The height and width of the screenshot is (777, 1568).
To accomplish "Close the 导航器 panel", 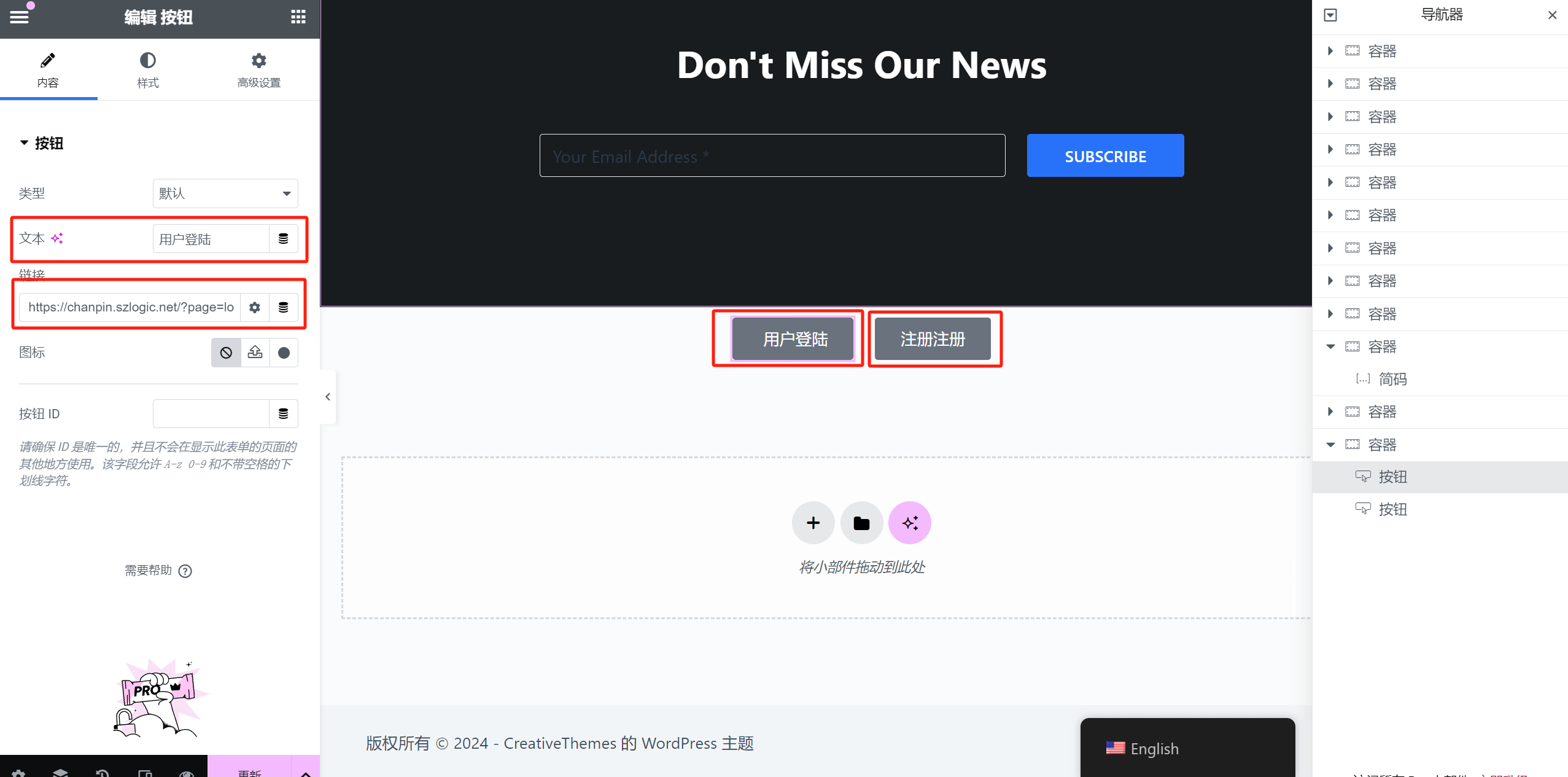I will click(1553, 15).
